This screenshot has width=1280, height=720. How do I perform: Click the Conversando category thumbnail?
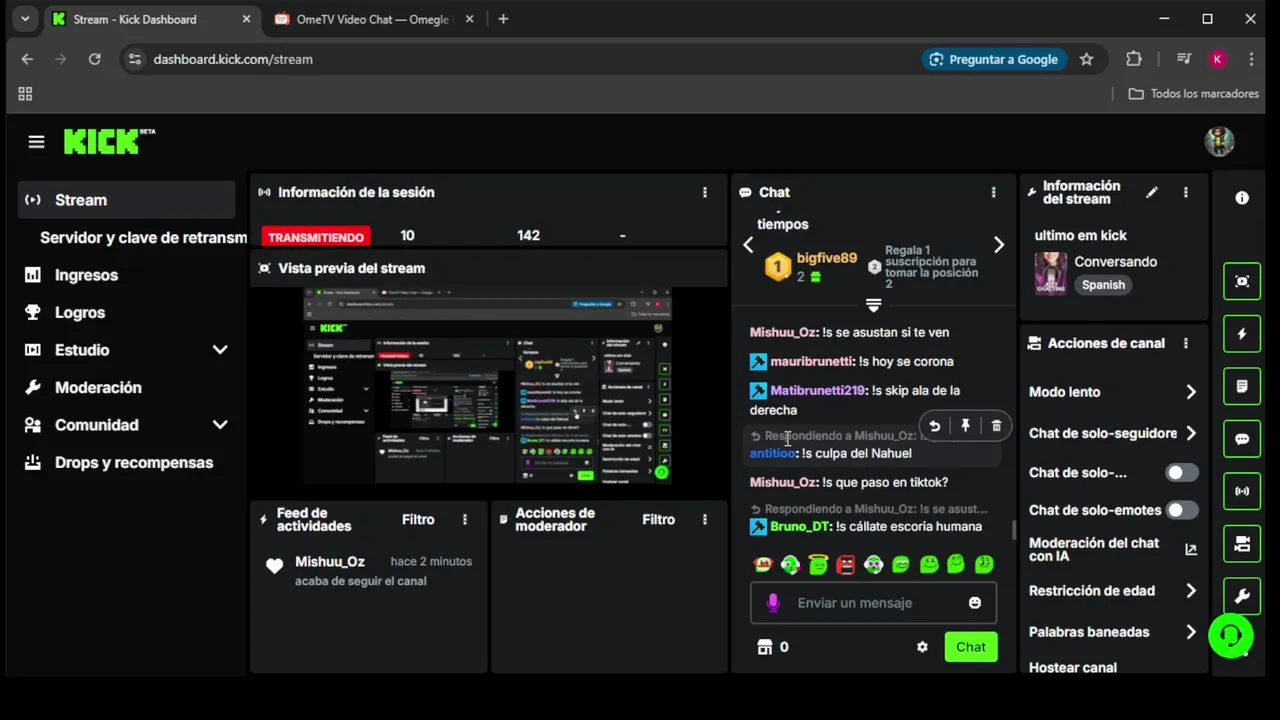(1050, 273)
